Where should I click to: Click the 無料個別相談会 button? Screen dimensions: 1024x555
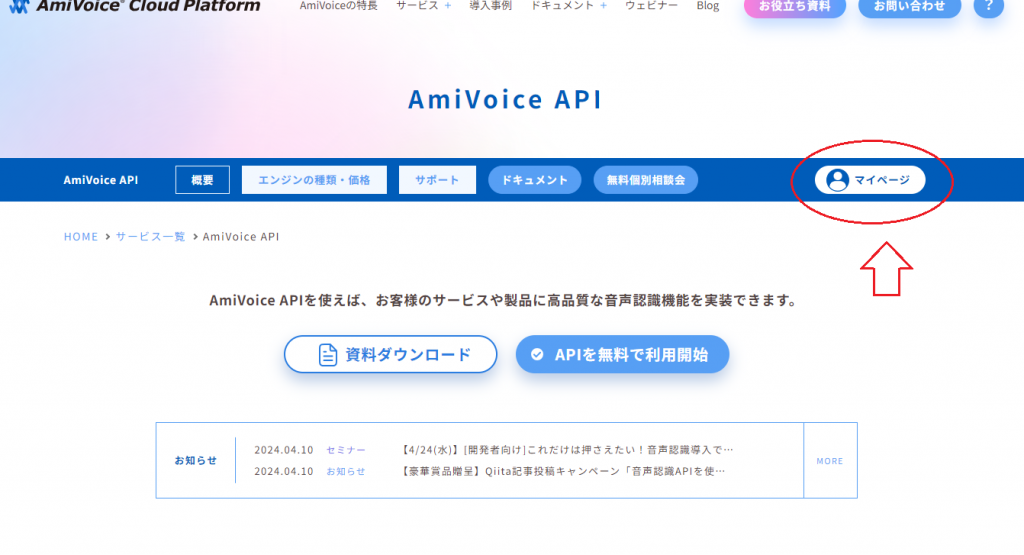[646, 180]
